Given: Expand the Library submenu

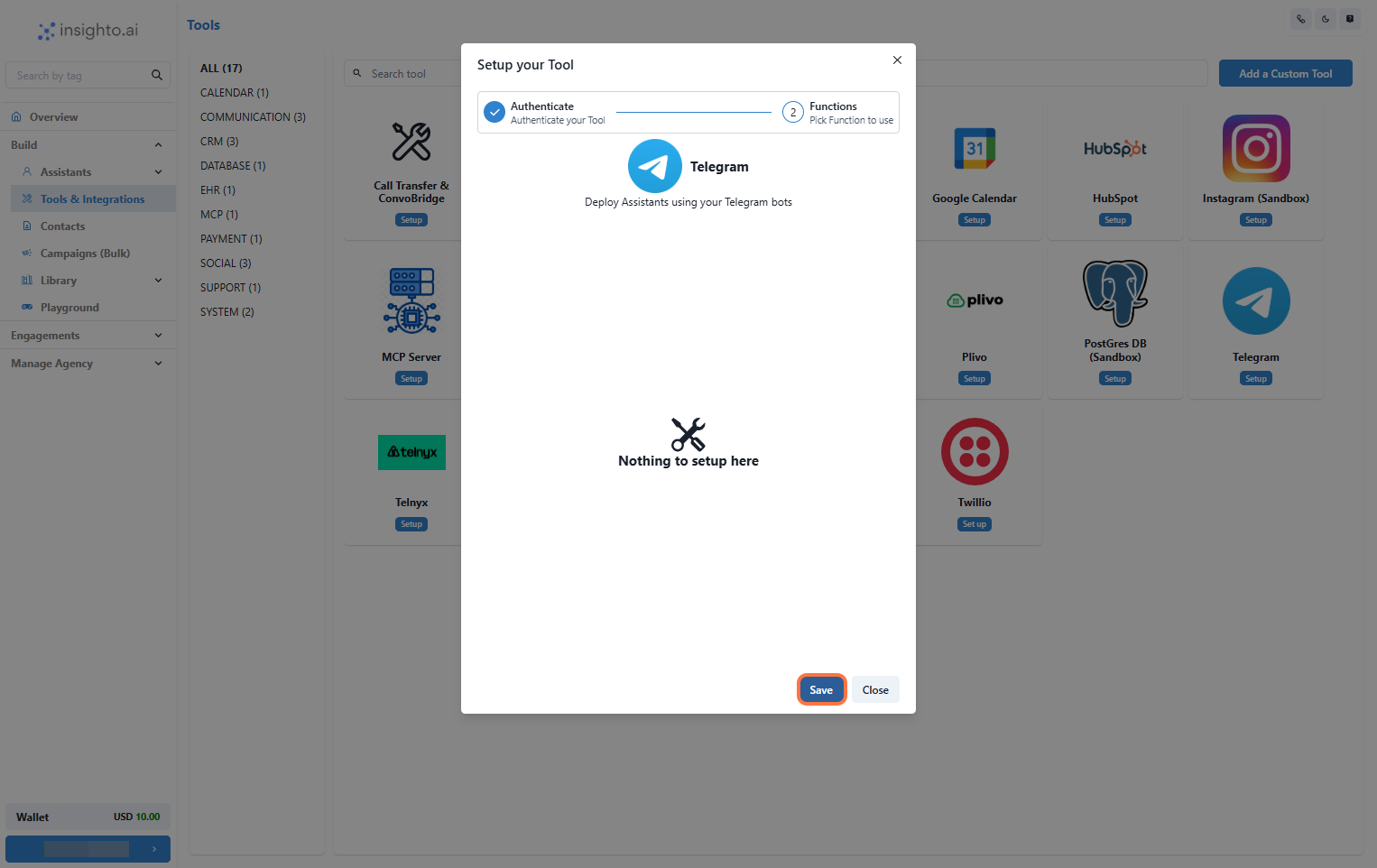Looking at the screenshot, I should click(x=93, y=280).
